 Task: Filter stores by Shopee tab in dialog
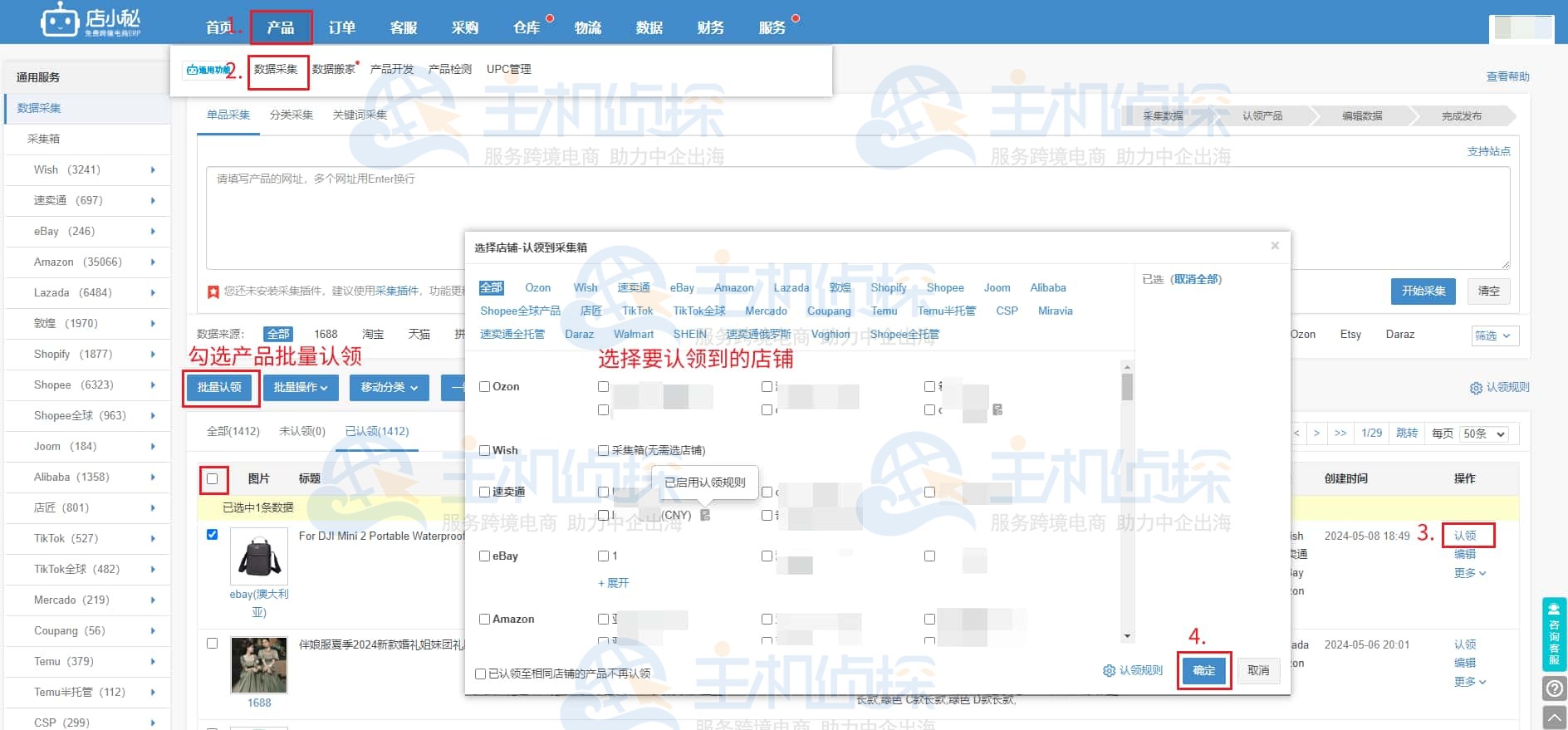click(945, 287)
